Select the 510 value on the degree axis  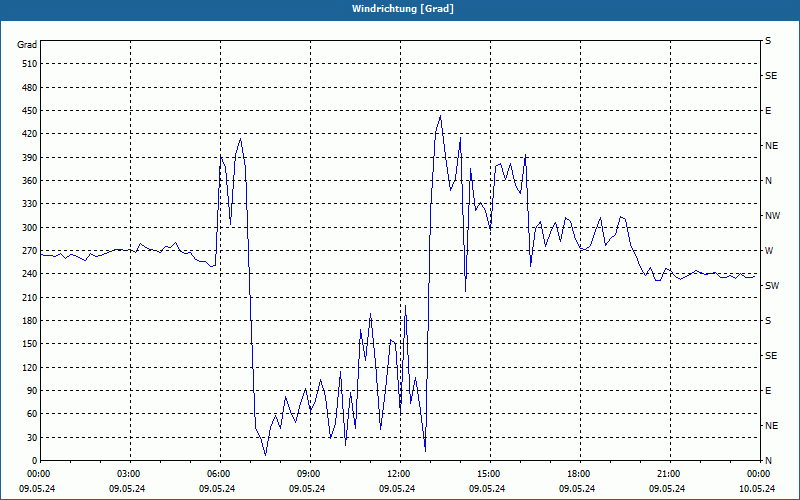coord(30,64)
